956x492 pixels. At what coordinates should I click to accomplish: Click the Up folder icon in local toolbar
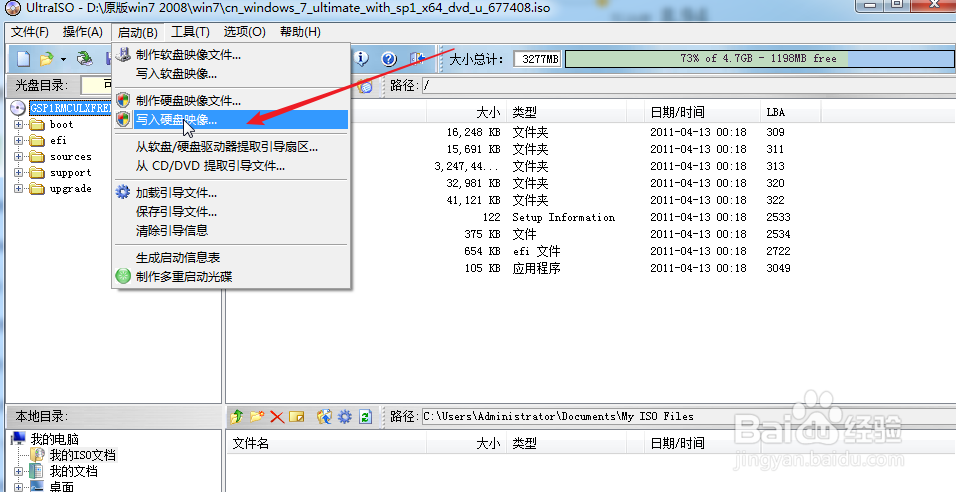(237, 416)
